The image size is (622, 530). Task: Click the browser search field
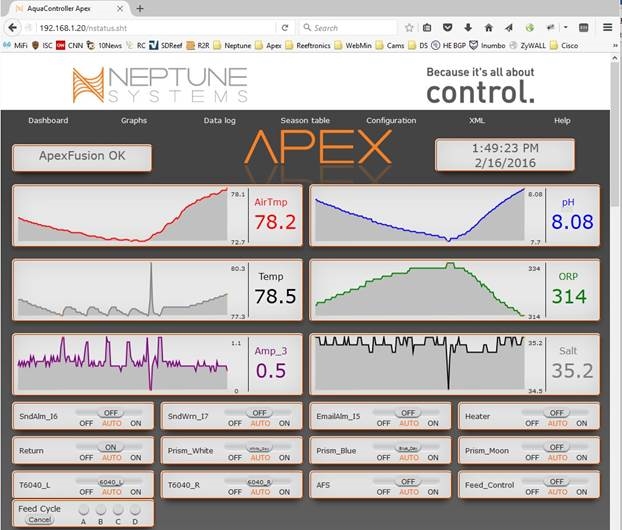pyautogui.click(x=348, y=28)
